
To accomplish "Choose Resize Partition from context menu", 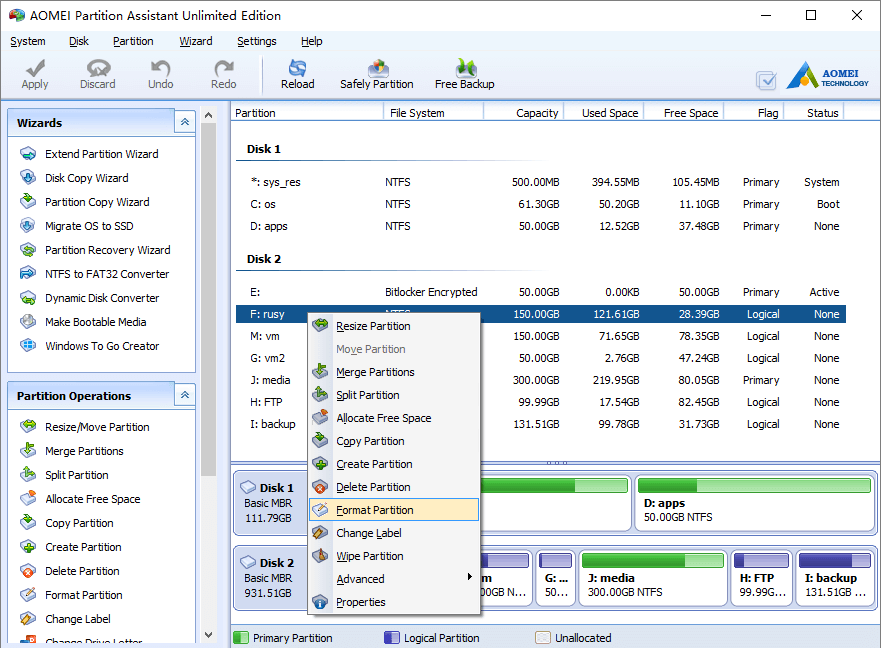I will click(x=394, y=326).
